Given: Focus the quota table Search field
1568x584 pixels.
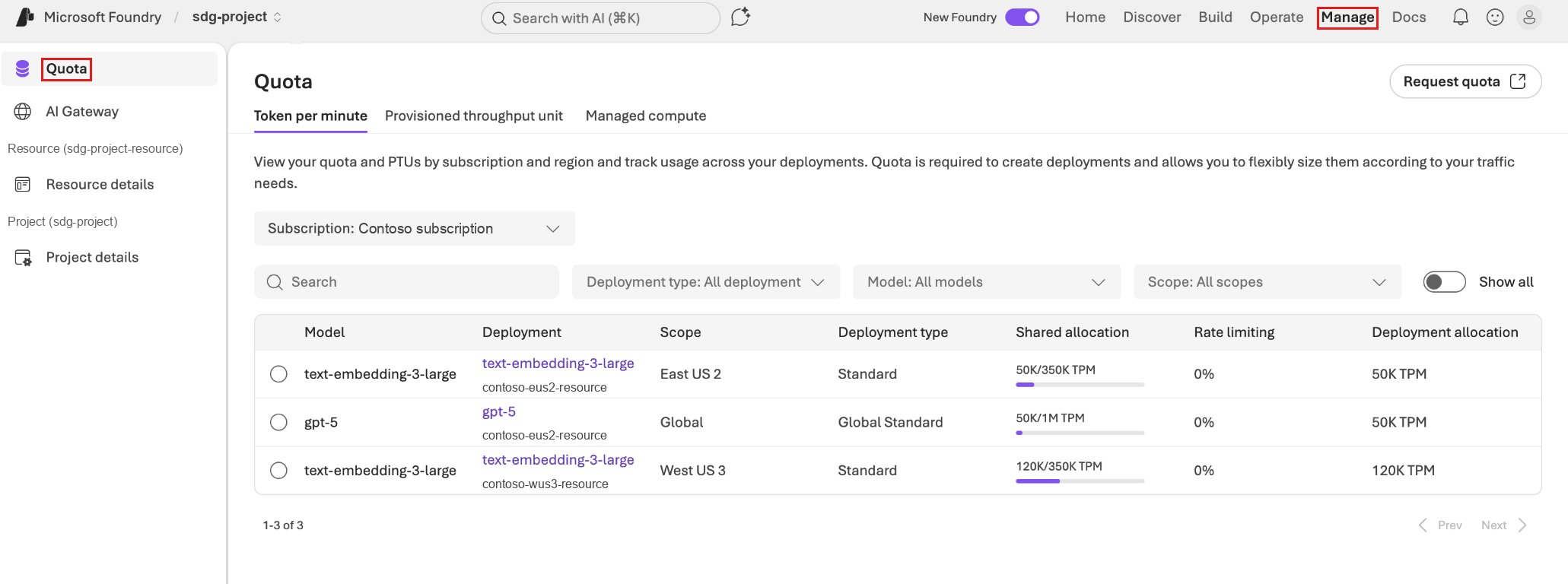Looking at the screenshot, I should [x=406, y=282].
